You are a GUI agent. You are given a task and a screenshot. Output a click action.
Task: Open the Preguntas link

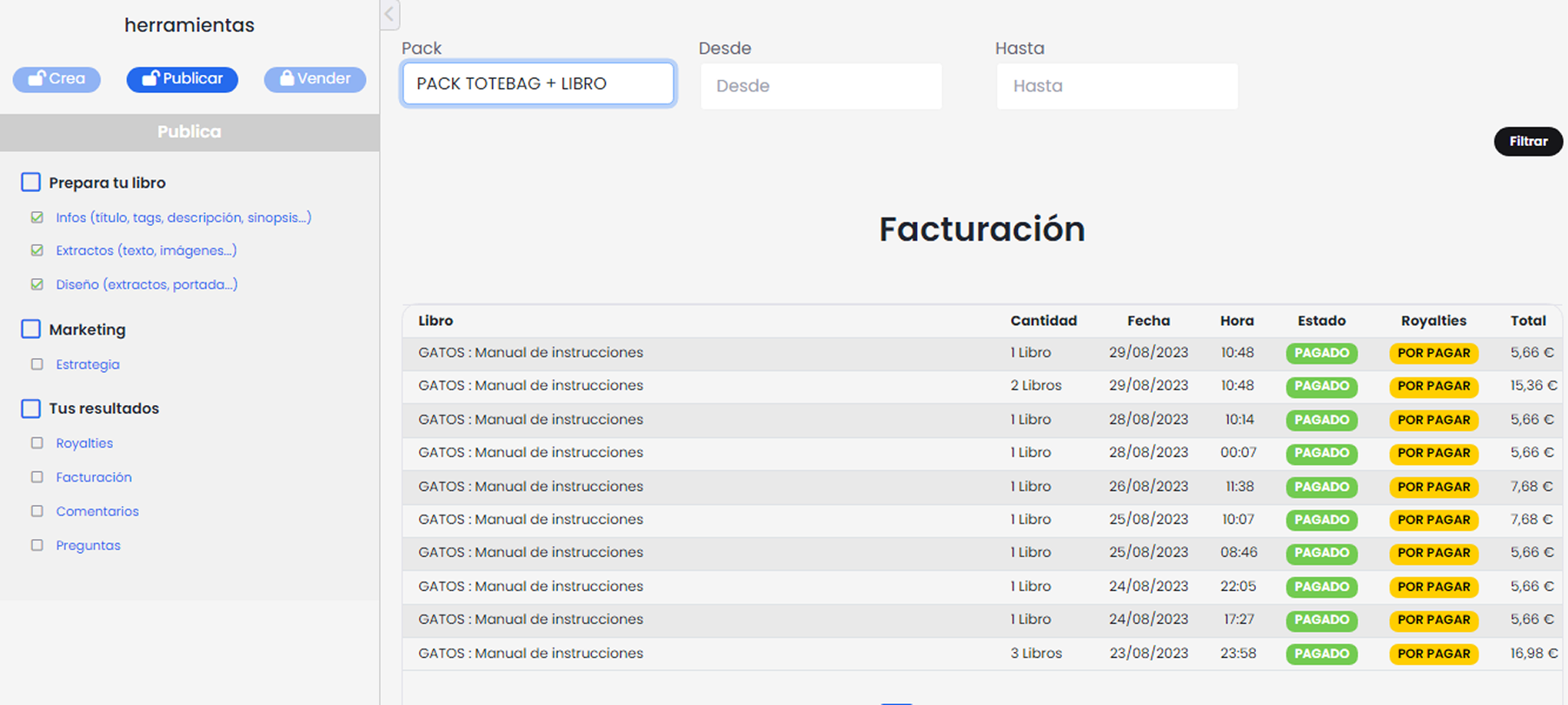(x=88, y=545)
